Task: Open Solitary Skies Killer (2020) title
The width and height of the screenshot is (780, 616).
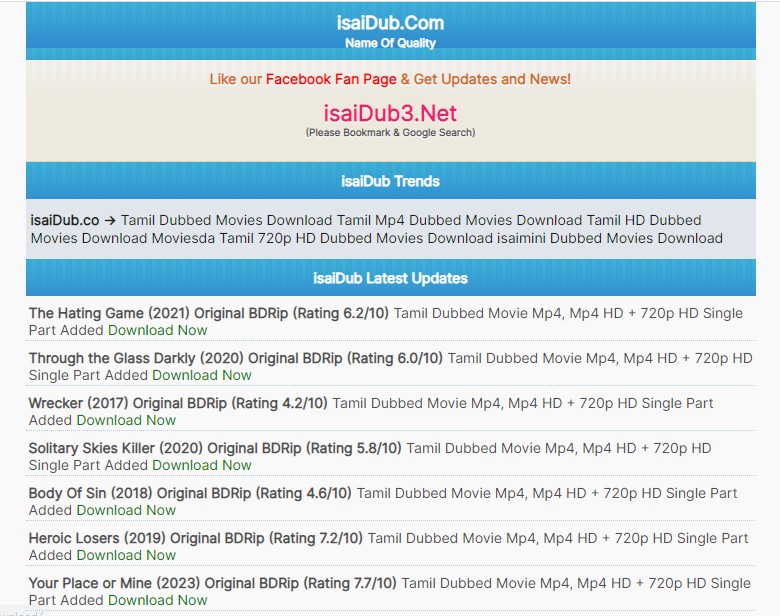Action: [x=215, y=448]
